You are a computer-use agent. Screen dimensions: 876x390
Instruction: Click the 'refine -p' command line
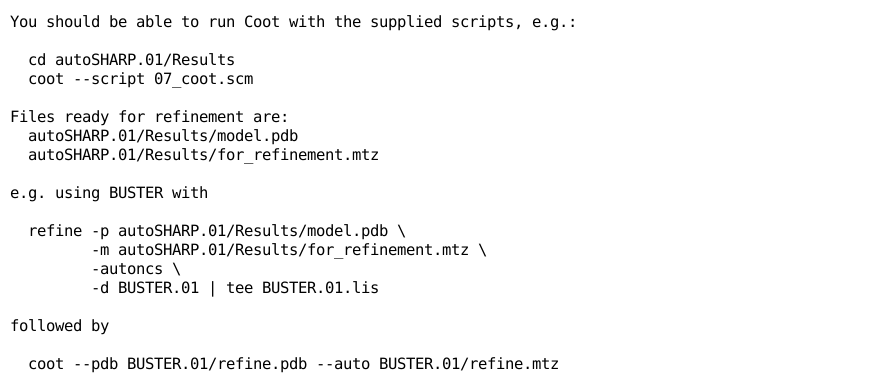(217, 231)
